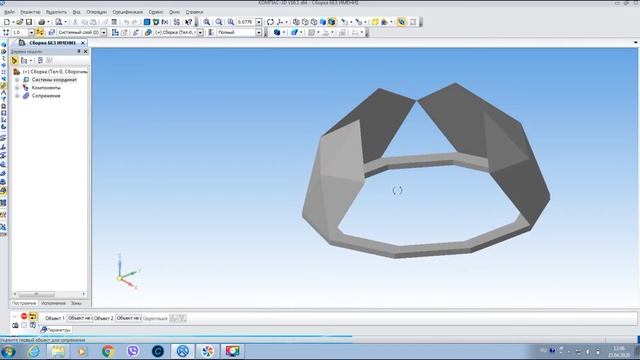Close the model tree panel
This screenshot has width=640, height=360.
(85, 51)
